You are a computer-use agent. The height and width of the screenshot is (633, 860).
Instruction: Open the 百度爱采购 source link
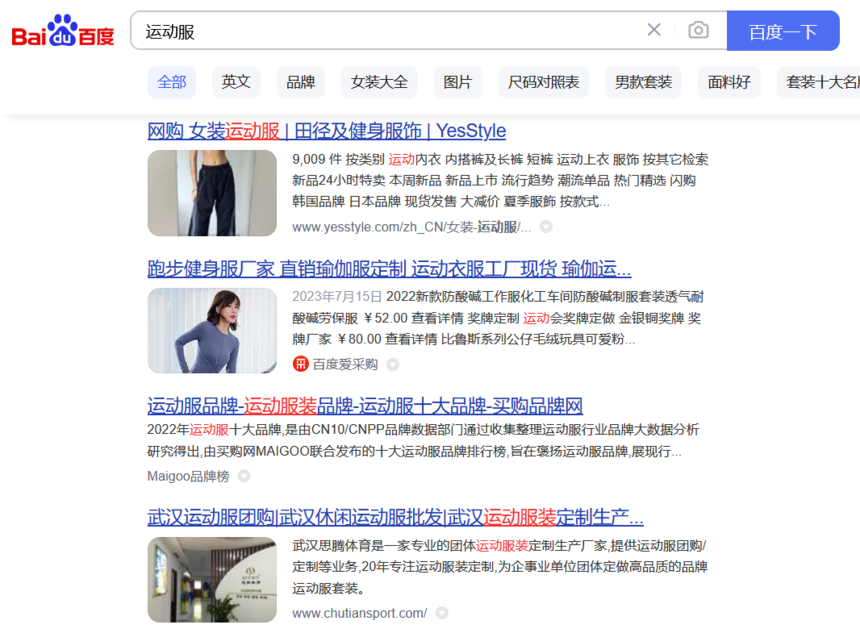tap(345, 364)
